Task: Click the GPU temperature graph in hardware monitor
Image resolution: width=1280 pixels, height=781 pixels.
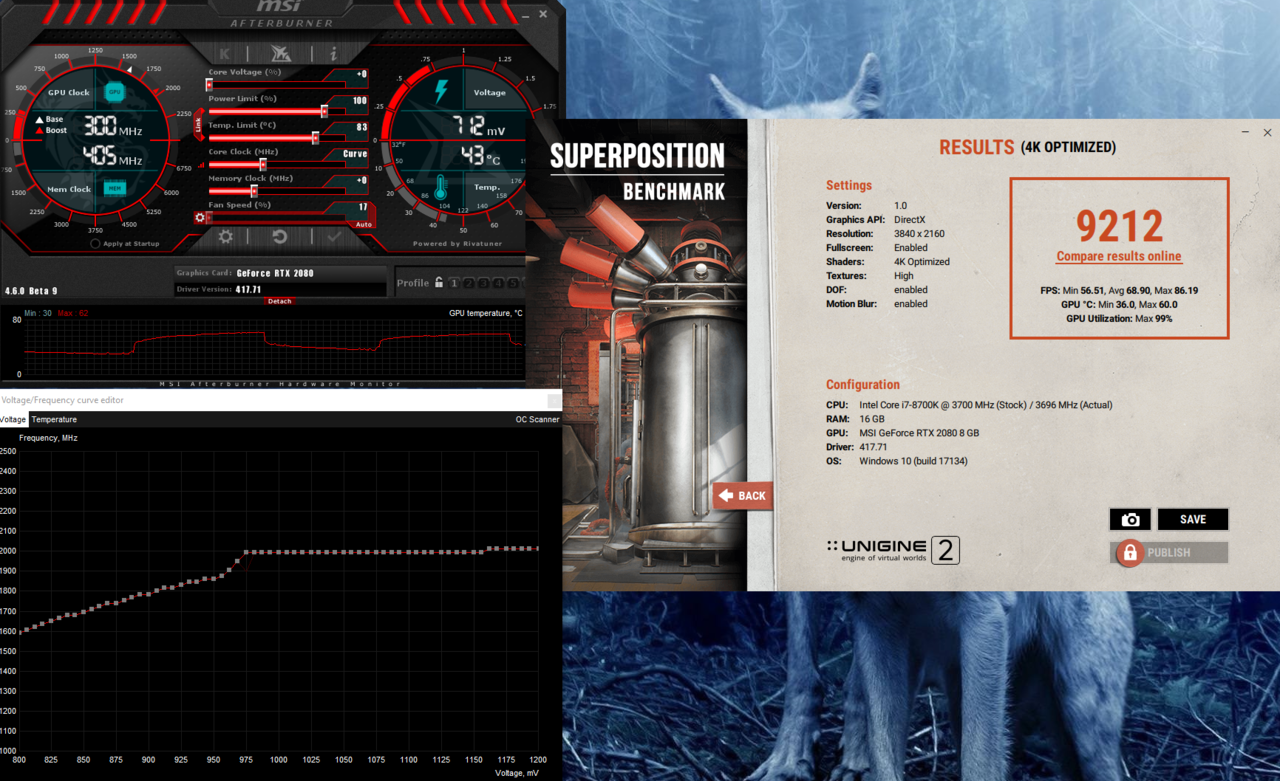Action: [273, 347]
